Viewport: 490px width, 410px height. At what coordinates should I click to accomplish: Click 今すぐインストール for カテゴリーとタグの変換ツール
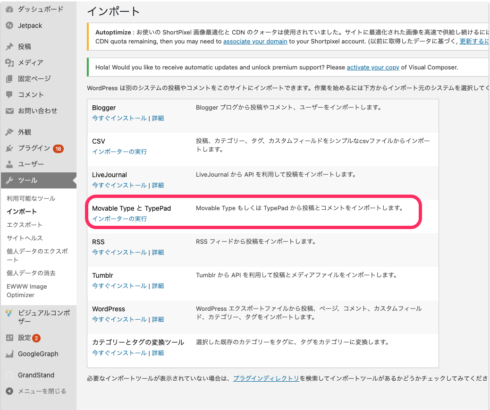click(x=119, y=353)
